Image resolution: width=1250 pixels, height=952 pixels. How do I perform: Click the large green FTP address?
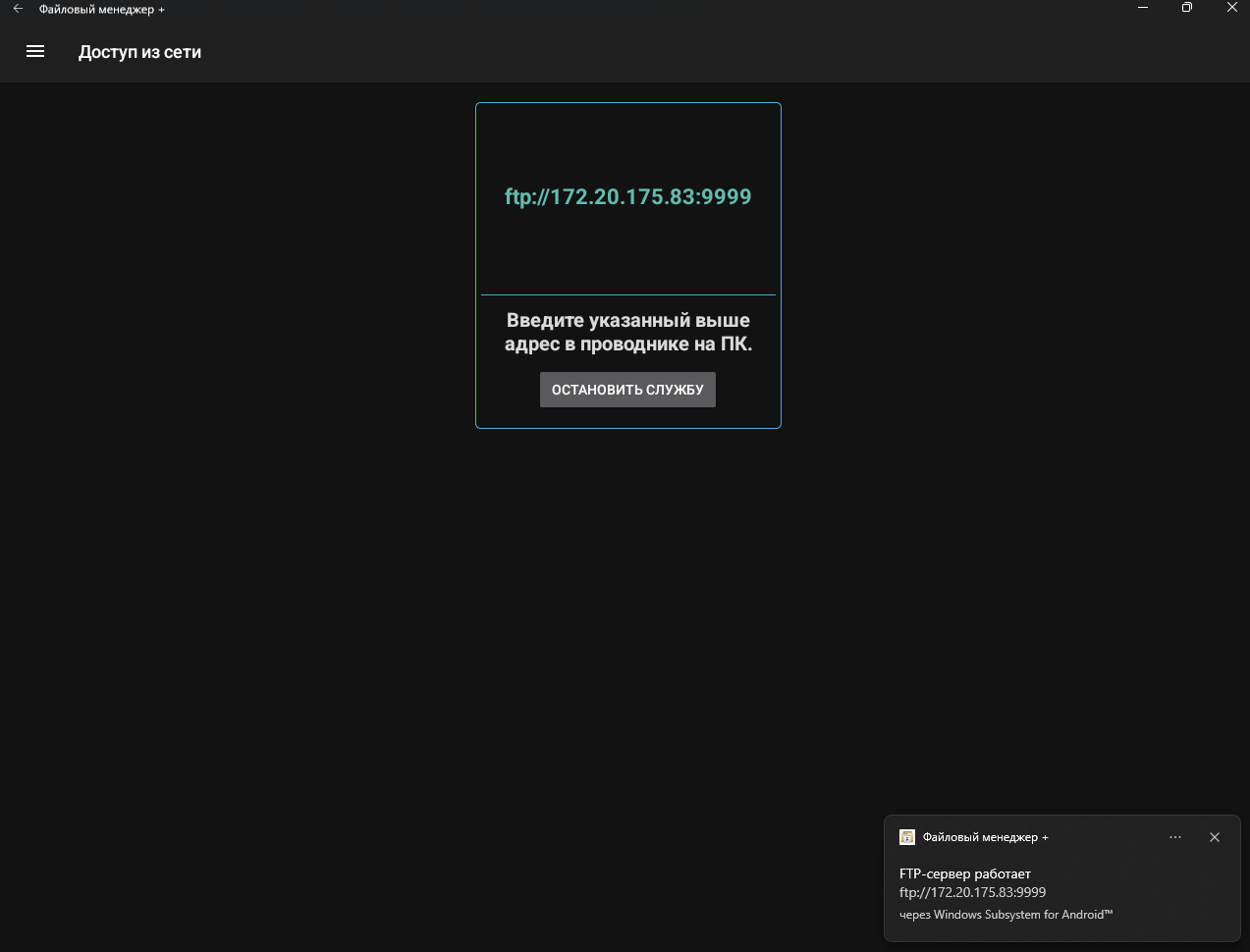point(627,197)
